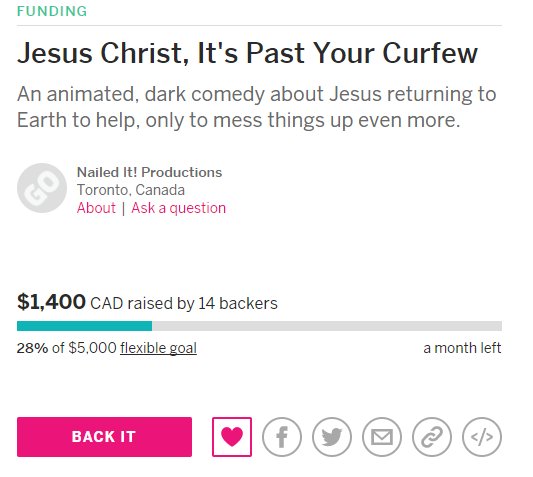This screenshot has height=477, width=533.
Task: Click the 14 backers text
Action: point(238,303)
